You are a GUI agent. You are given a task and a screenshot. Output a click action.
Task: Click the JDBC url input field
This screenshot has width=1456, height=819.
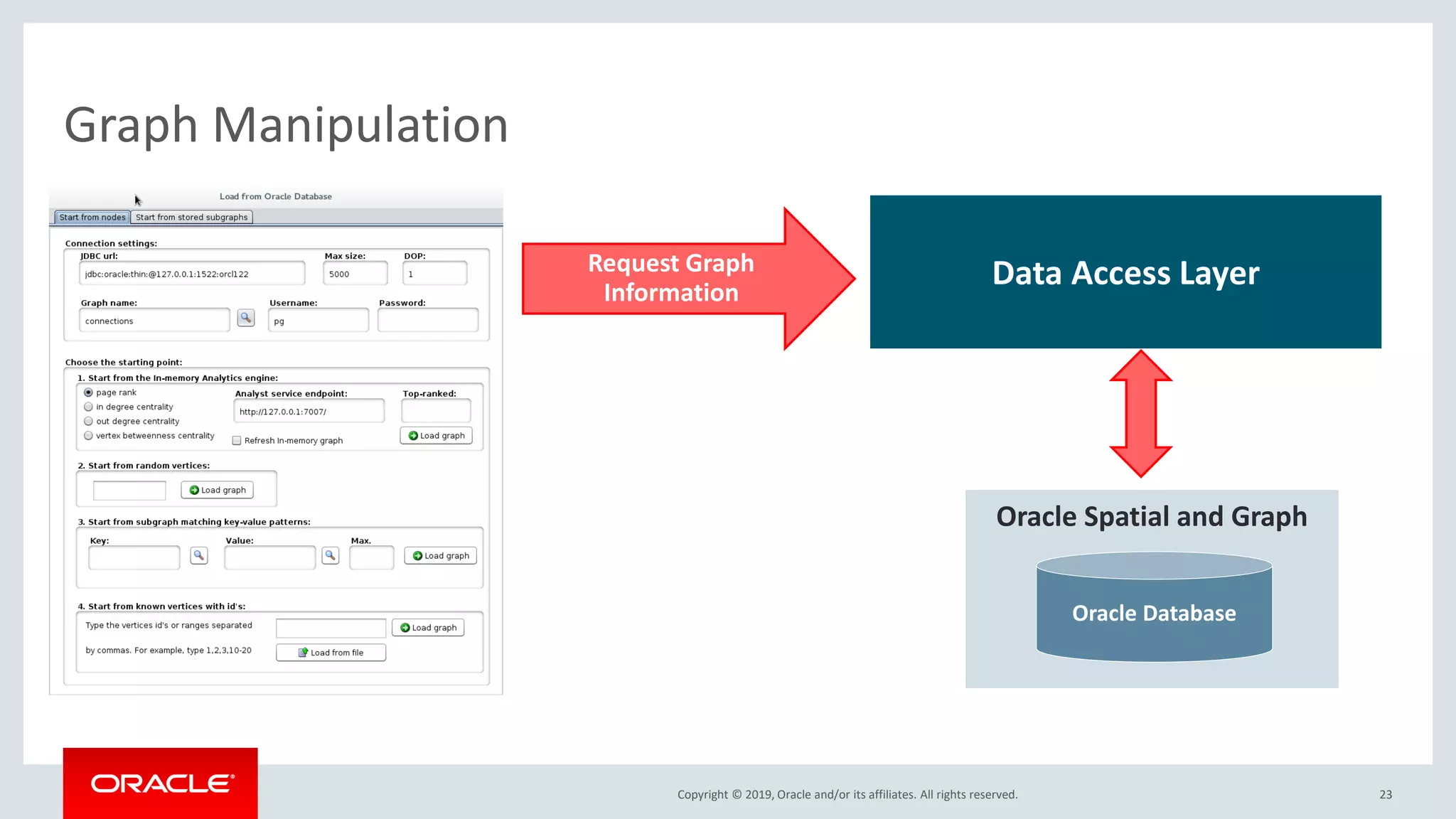pyautogui.click(x=192, y=274)
